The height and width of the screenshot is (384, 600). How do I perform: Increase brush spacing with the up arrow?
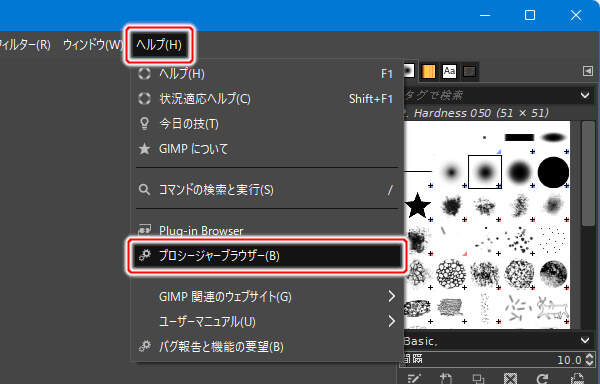(590, 356)
